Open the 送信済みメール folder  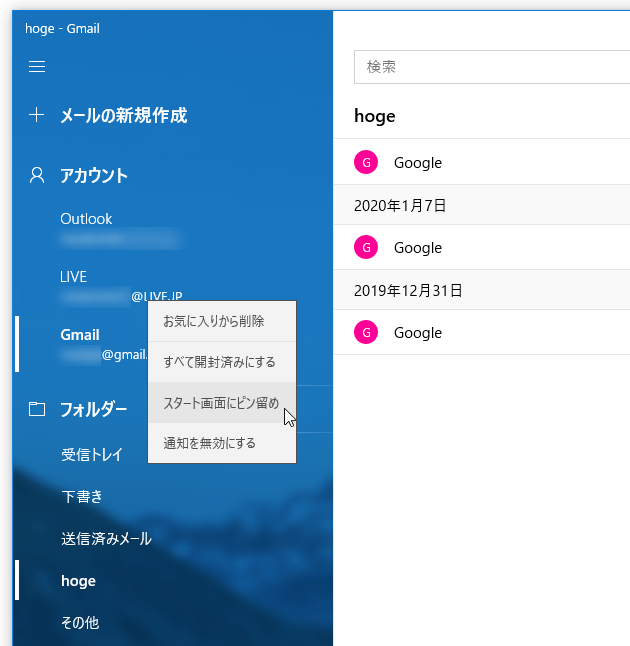pos(106,538)
